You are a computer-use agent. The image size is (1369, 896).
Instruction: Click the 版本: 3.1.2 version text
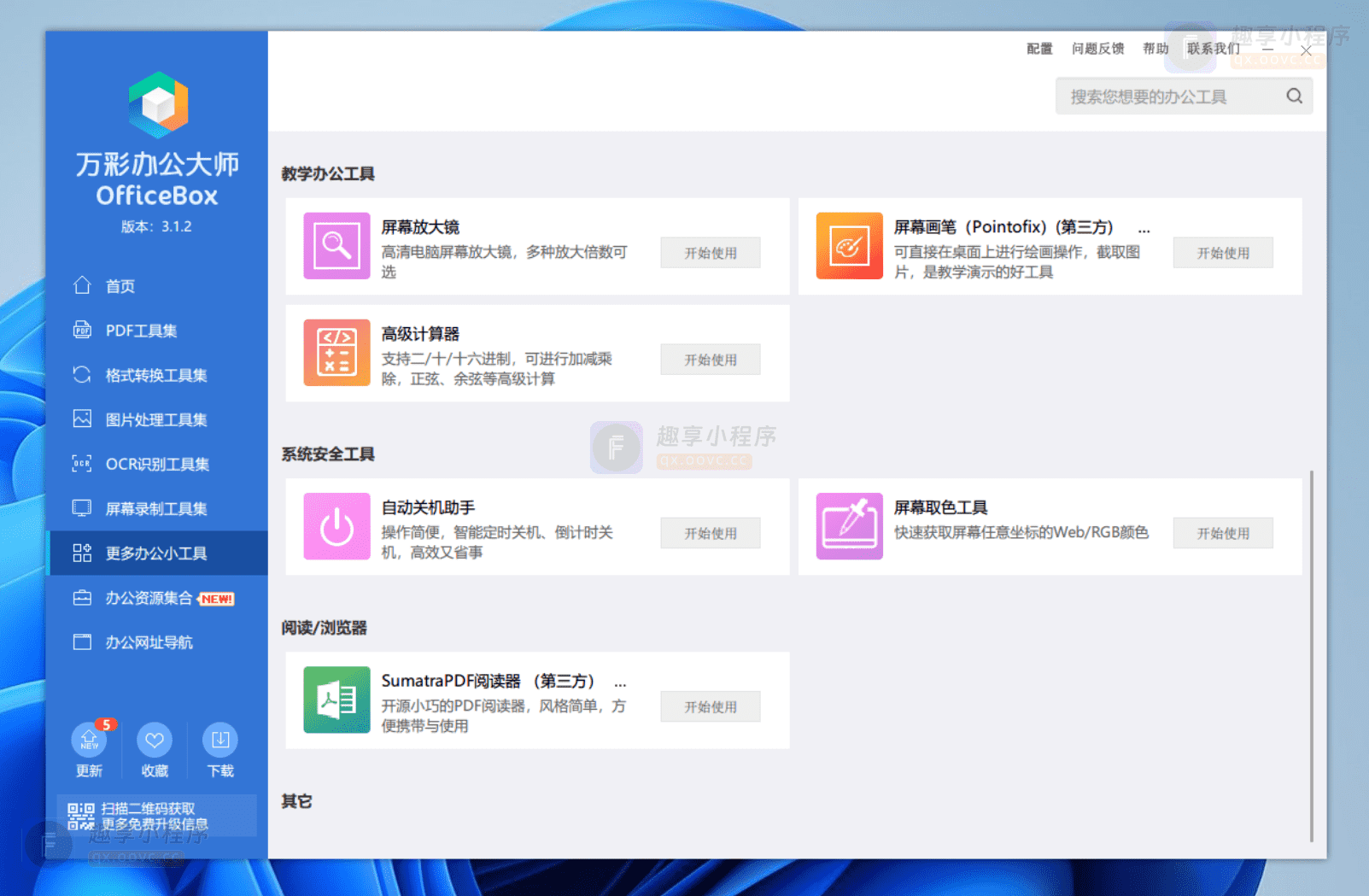[x=156, y=226]
